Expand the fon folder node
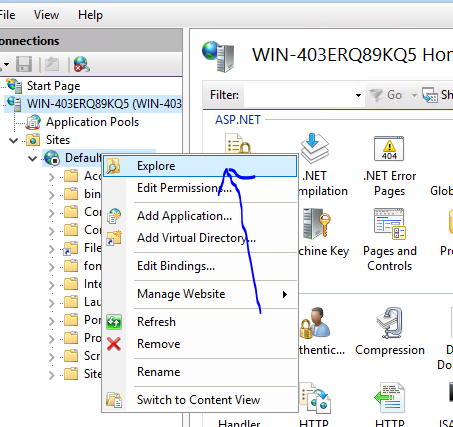This screenshot has height=427, width=453. [x=51, y=267]
